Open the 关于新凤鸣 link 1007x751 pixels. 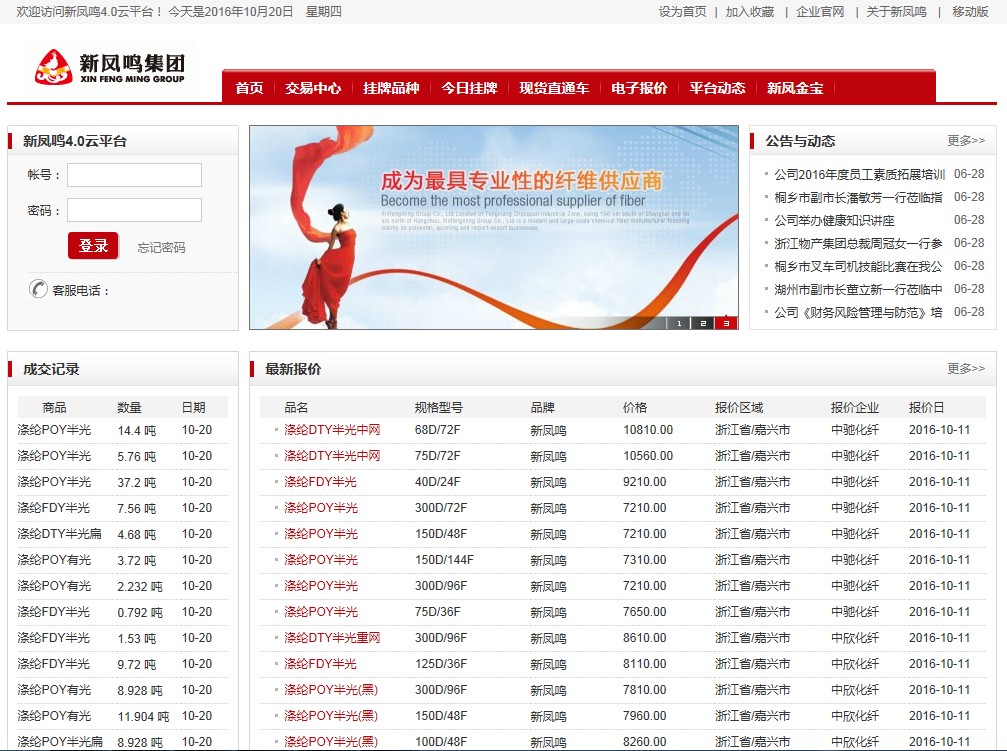point(897,12)
